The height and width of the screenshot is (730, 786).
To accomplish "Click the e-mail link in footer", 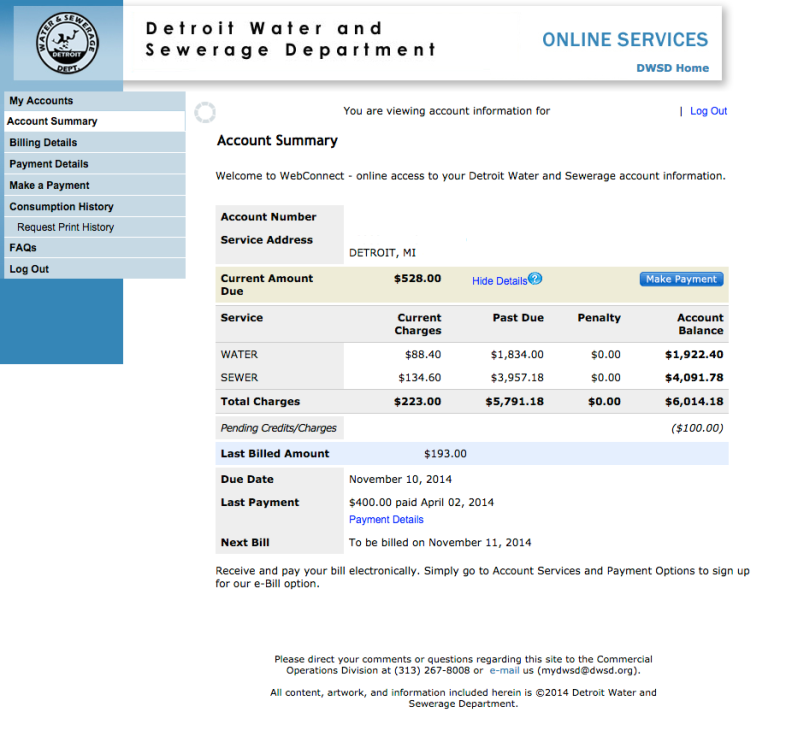I will [504, 671].
